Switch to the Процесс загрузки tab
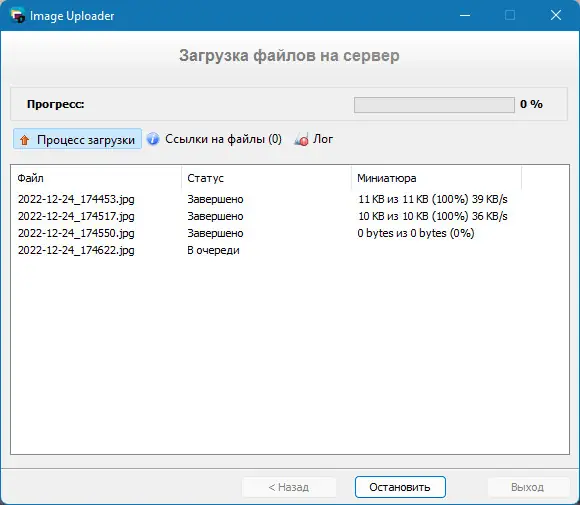 click(77, 139)
